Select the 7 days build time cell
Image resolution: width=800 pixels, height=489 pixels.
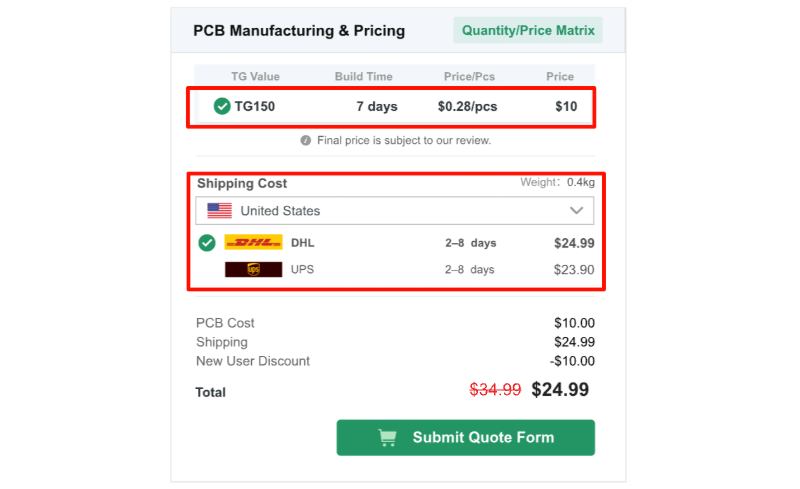click(377, 106)
